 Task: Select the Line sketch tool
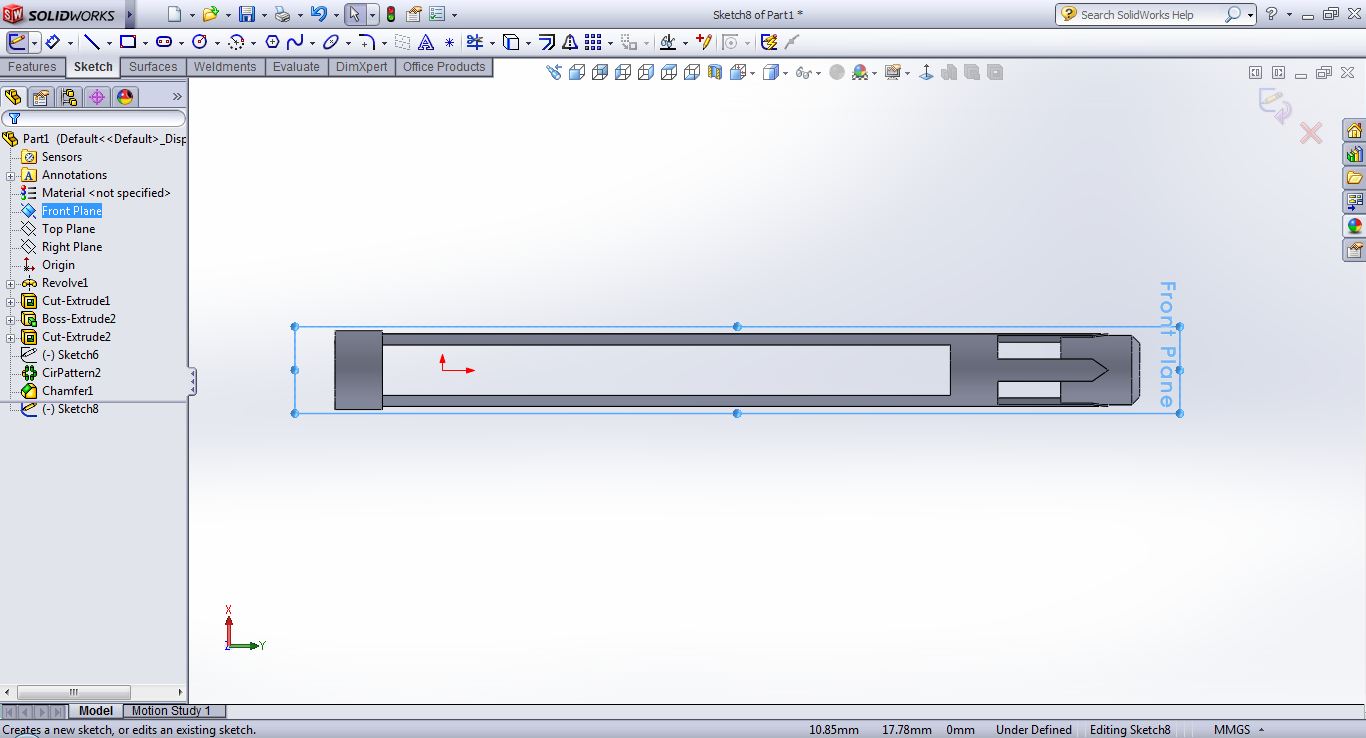click(x=92, y=42)
